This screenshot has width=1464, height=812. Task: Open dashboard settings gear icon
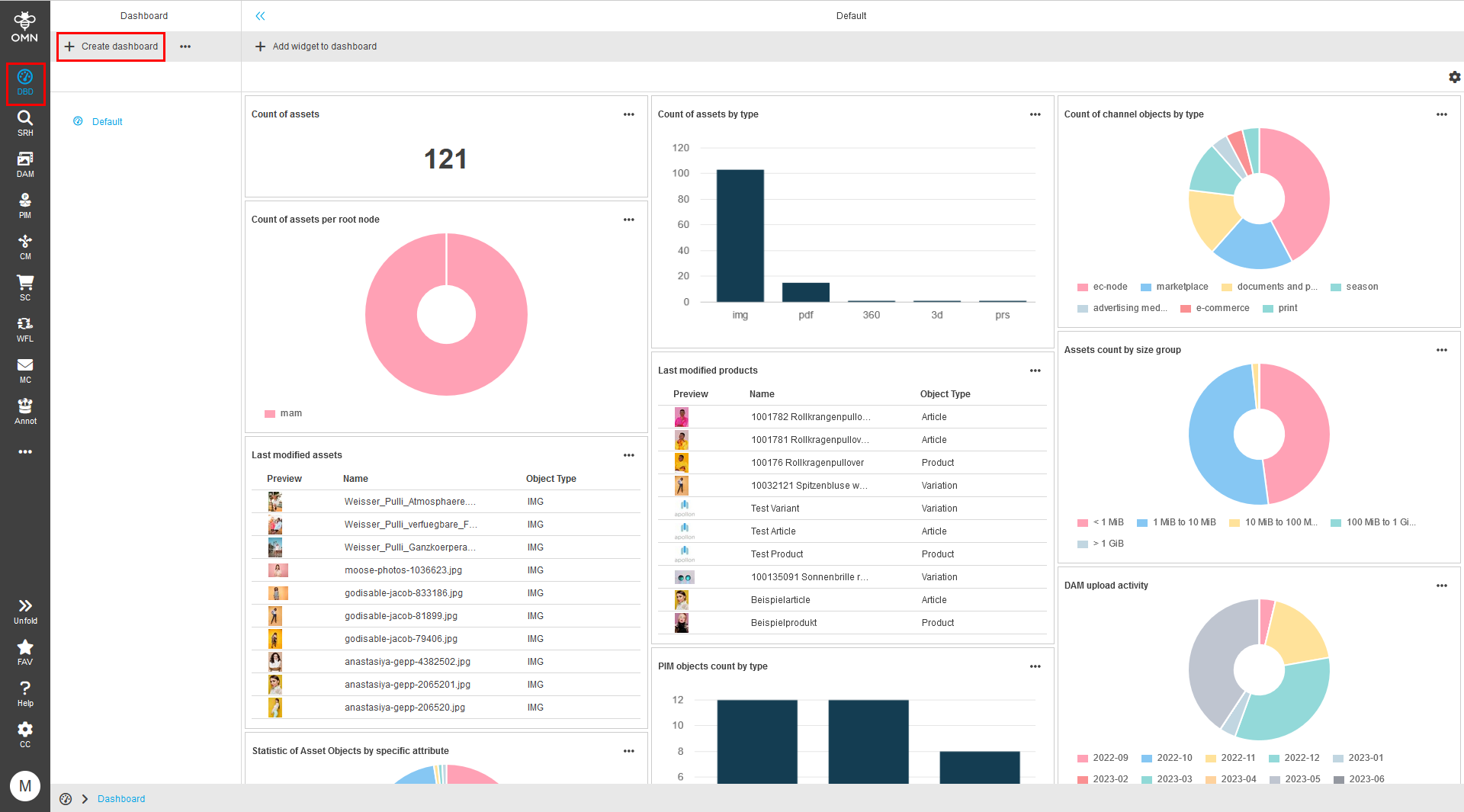click(1454, 77)
